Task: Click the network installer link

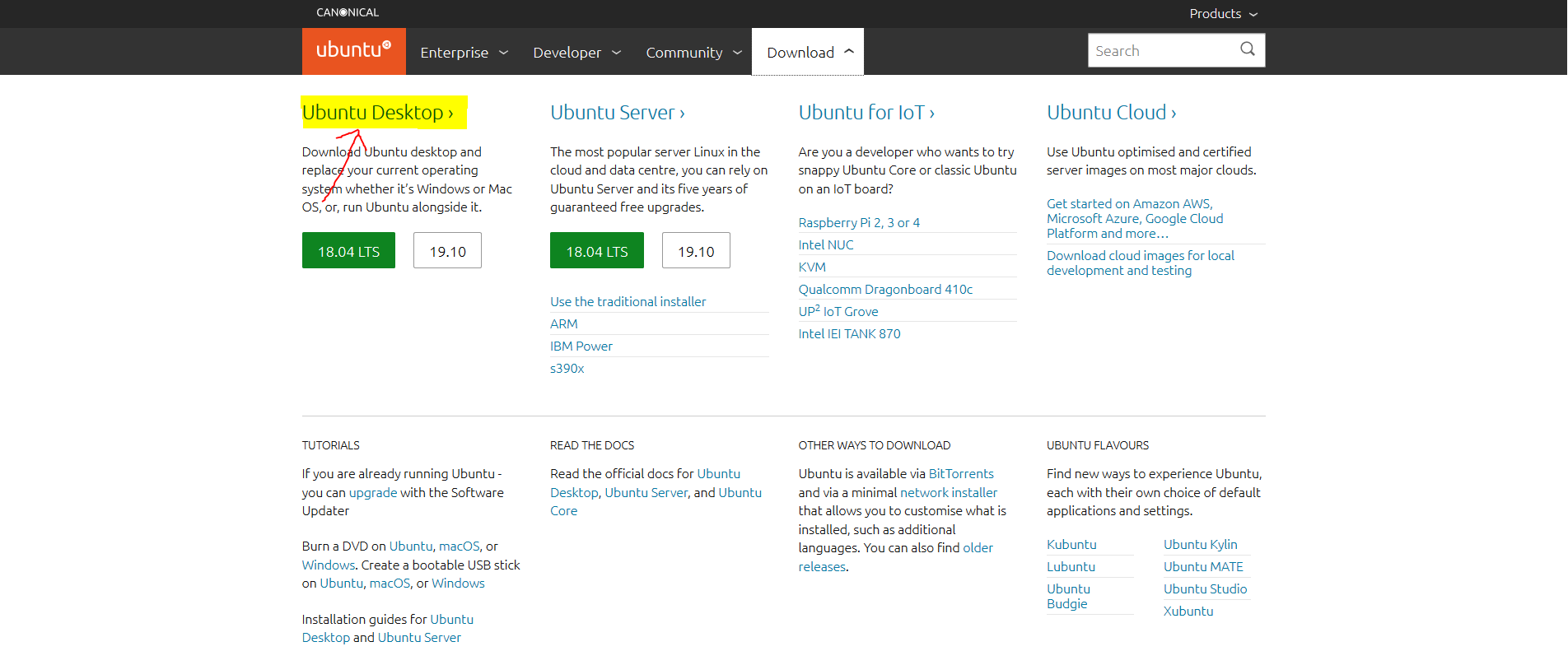Action: pos(949,493)
